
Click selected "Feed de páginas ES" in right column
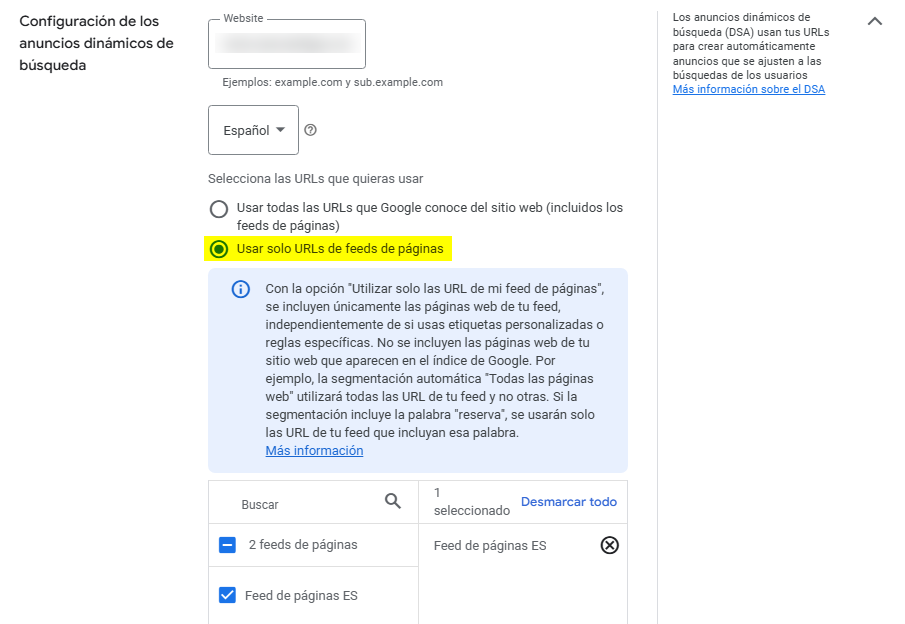(x=490, y=546)
